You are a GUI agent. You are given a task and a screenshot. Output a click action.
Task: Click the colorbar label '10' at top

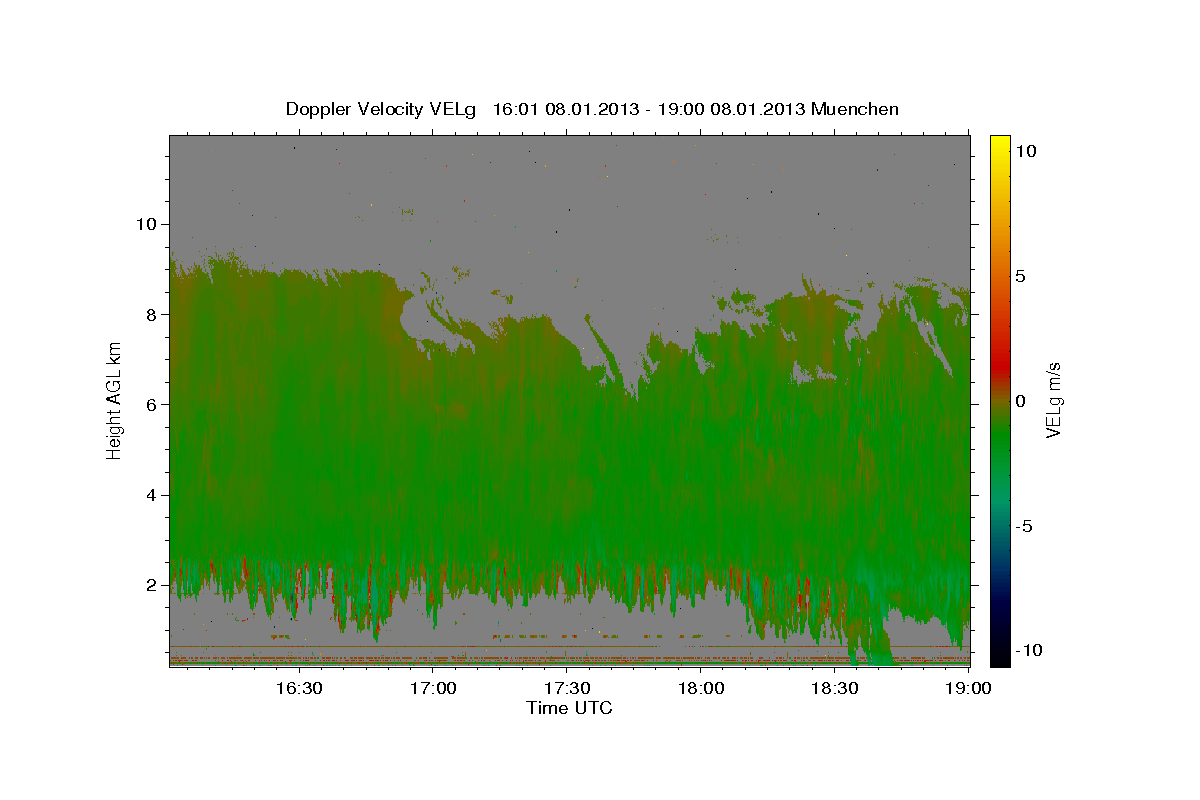(1026, 150)
